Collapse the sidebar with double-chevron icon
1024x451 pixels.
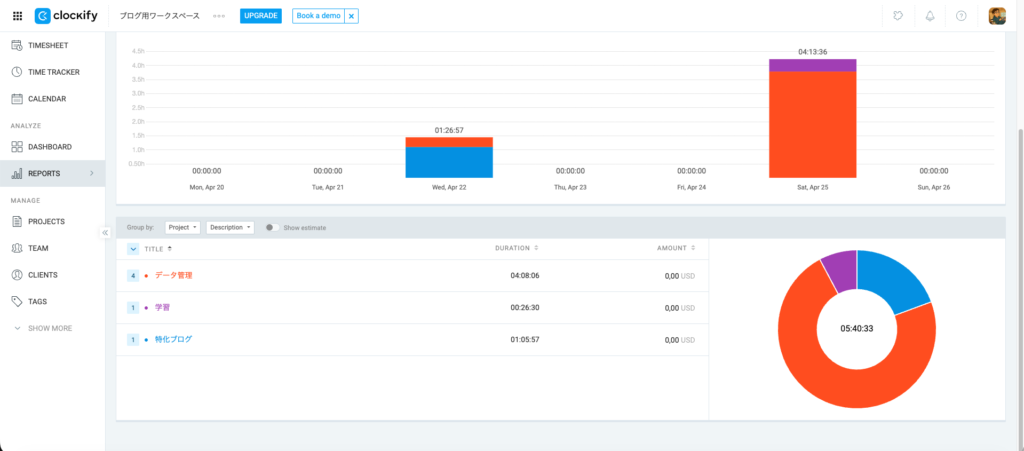point(105,232)
